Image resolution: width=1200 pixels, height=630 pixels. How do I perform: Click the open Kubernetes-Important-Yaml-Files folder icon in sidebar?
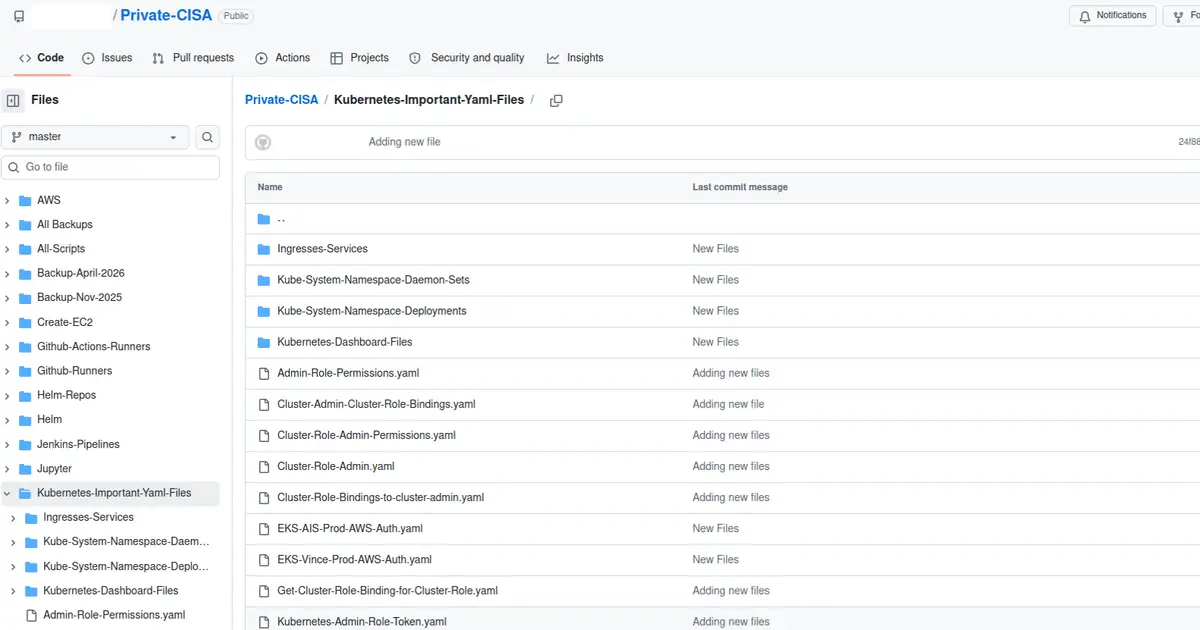pos(25,493)
